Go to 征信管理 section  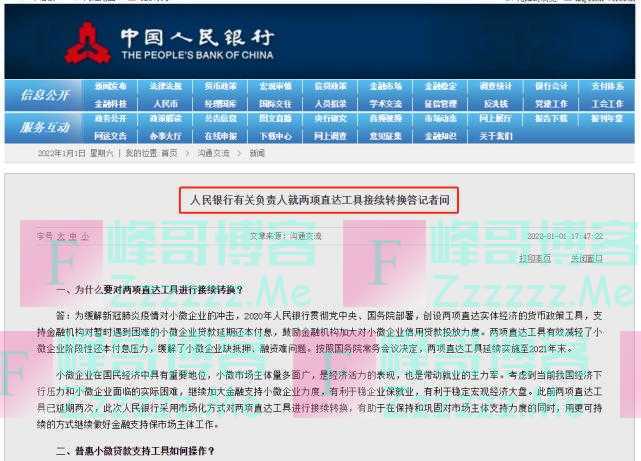click(x=440, y=104)
